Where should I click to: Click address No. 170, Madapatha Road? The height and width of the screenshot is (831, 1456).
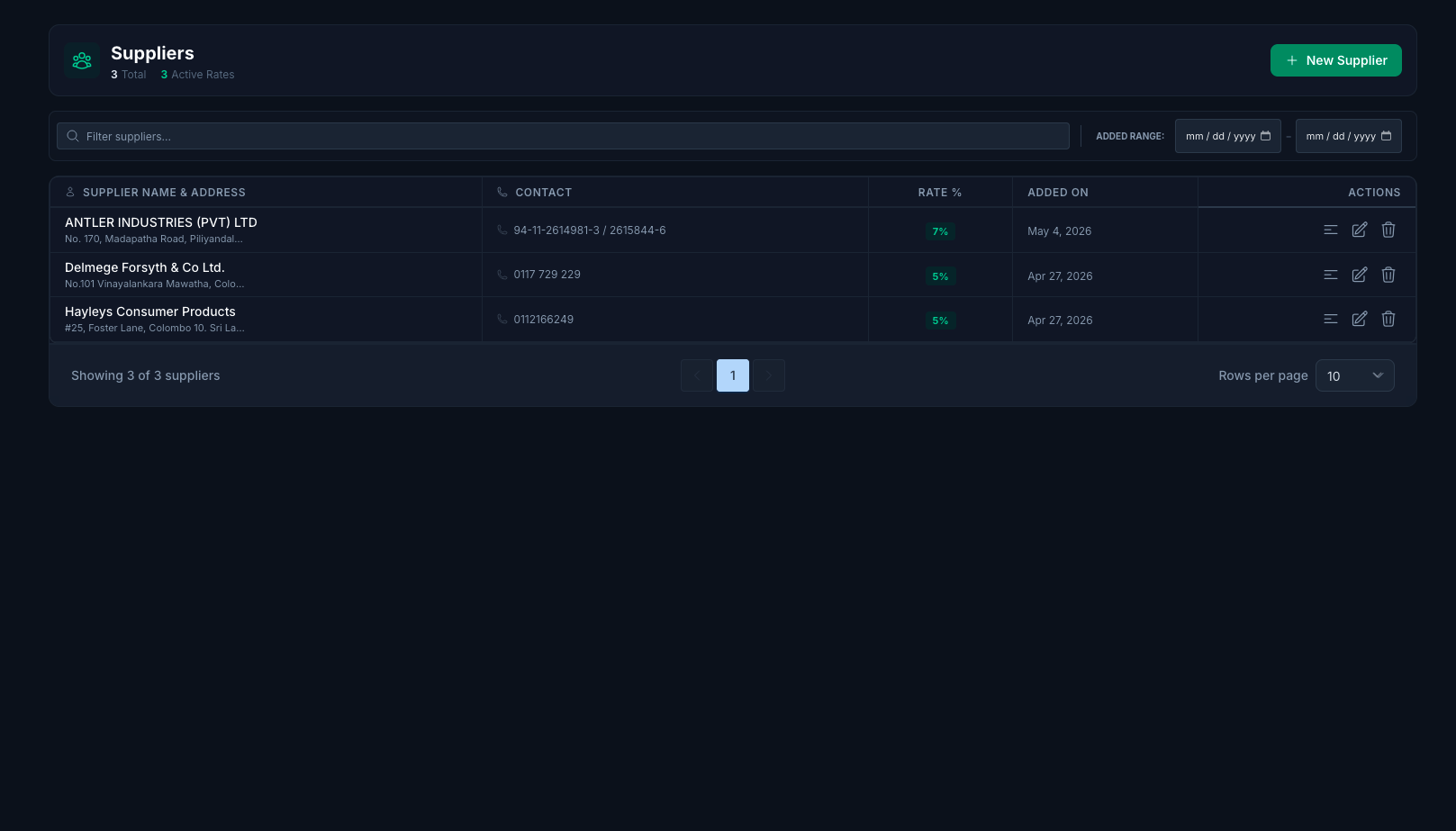[154, 239]
